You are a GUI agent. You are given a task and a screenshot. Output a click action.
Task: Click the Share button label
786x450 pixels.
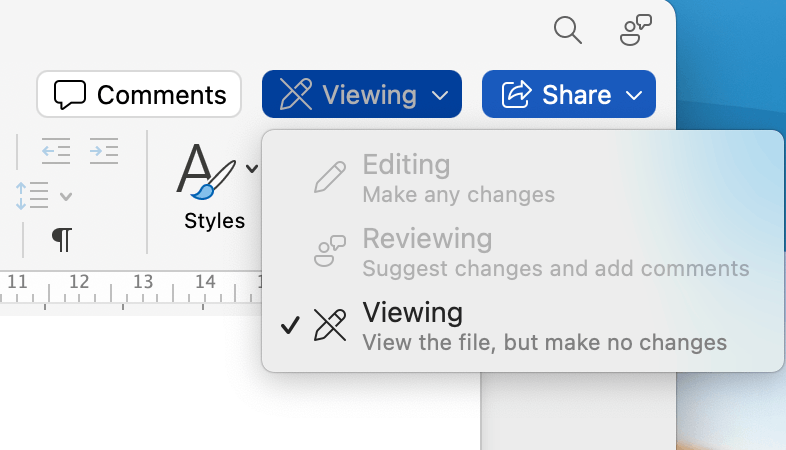tap(576, 95)
